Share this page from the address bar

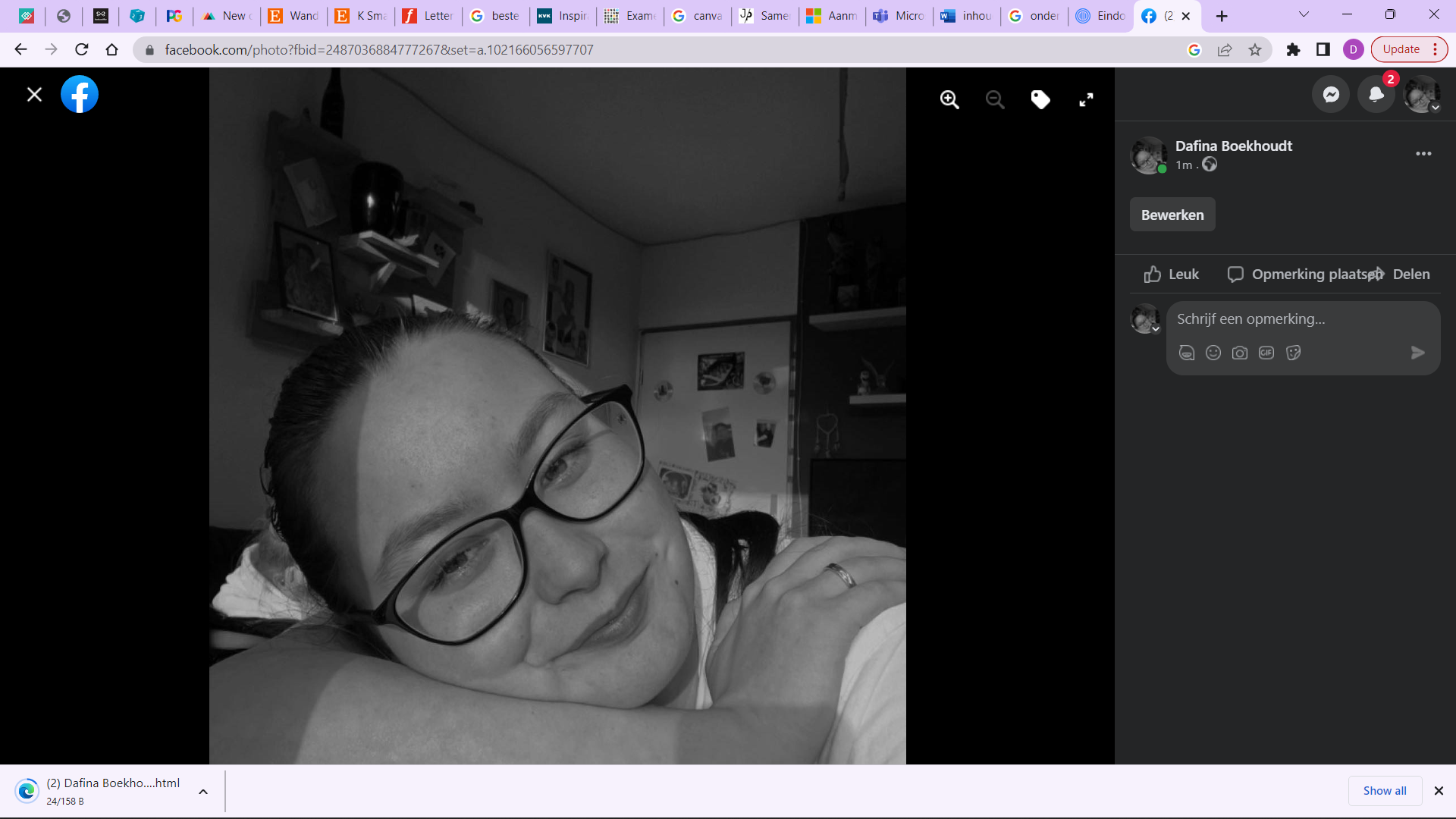tap(1225, 49)
